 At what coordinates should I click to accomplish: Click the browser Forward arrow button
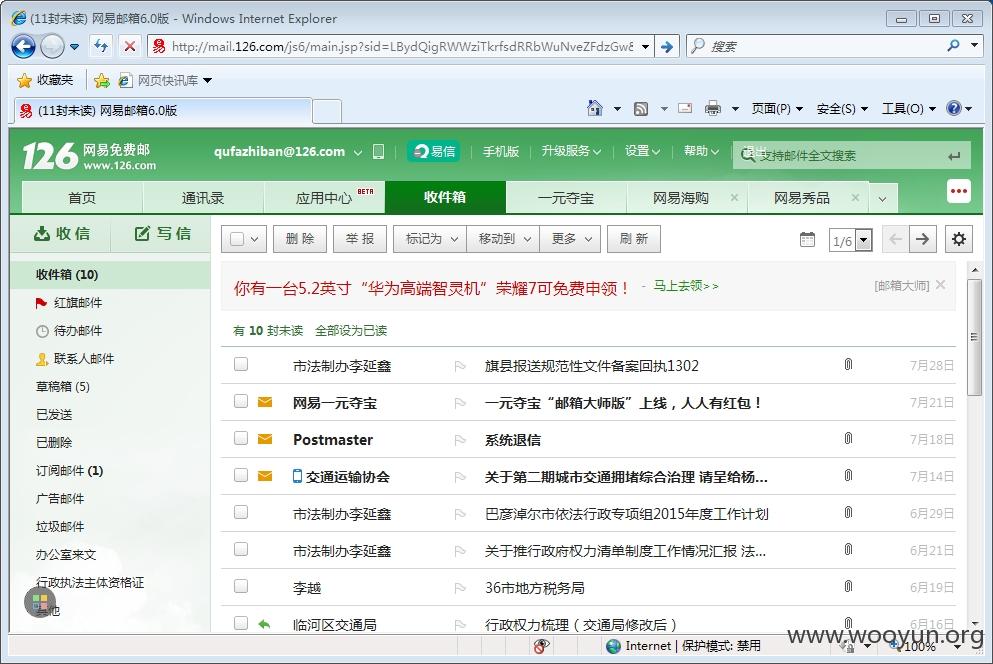52,46
